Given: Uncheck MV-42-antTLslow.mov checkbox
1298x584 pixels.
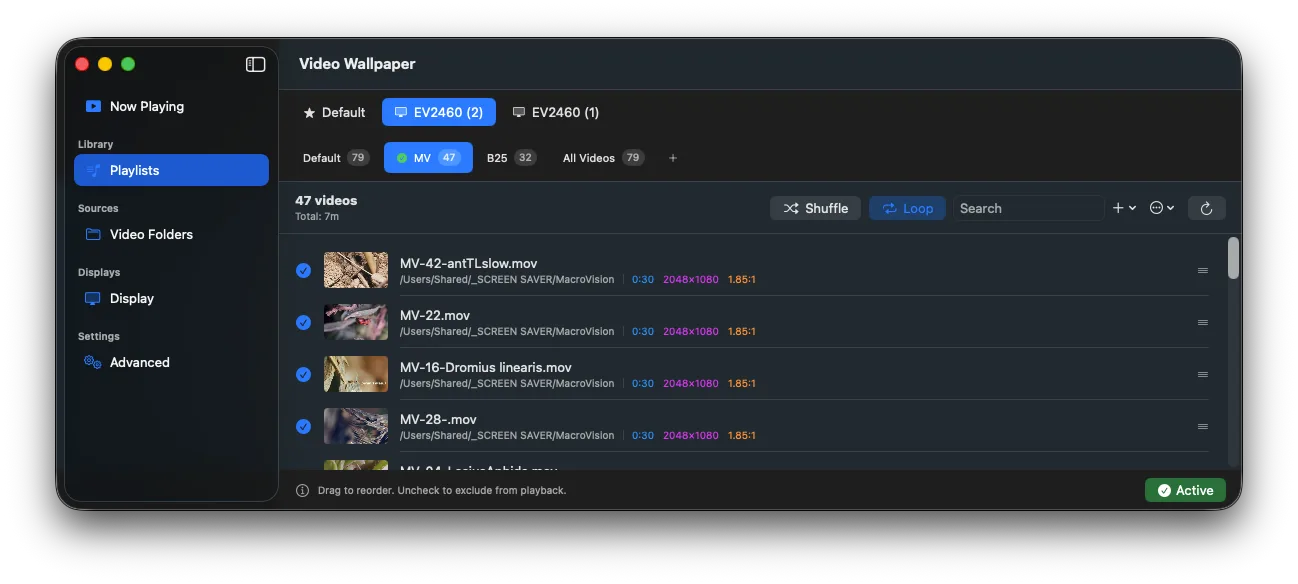Looking at the screenshot, I should (303, 270).
